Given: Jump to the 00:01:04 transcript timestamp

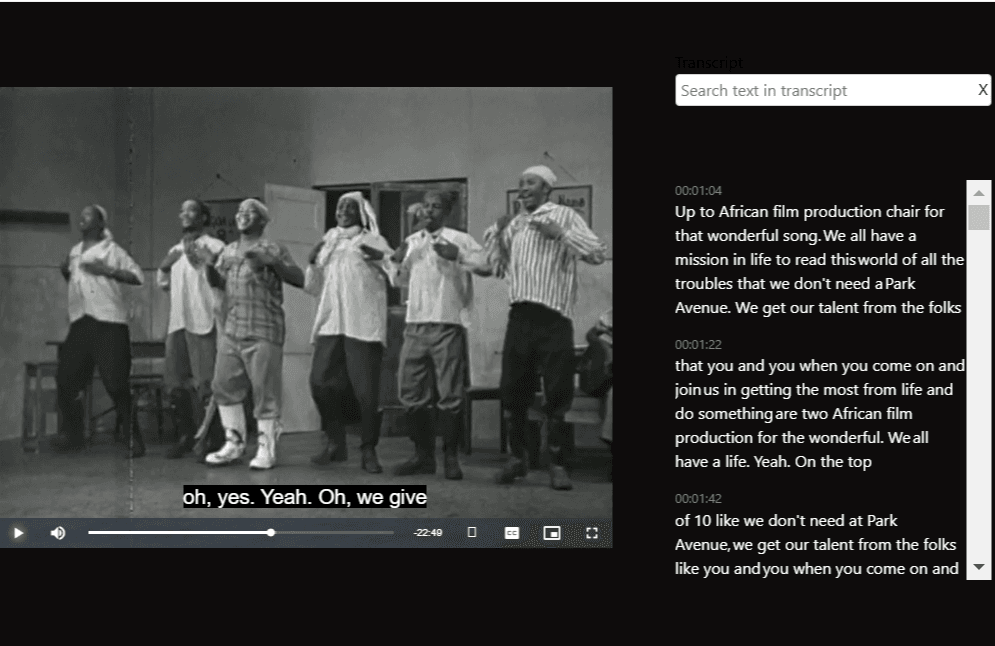Looking at the screenshot, I should point(698,190).
